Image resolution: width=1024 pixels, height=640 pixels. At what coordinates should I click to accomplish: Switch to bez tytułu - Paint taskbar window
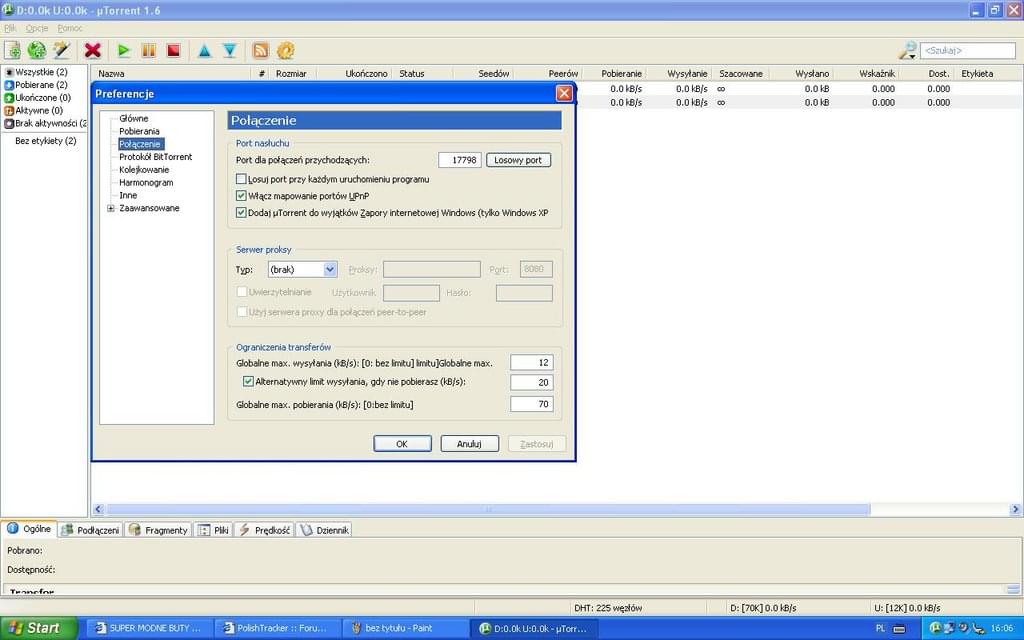tap(404, 628)
